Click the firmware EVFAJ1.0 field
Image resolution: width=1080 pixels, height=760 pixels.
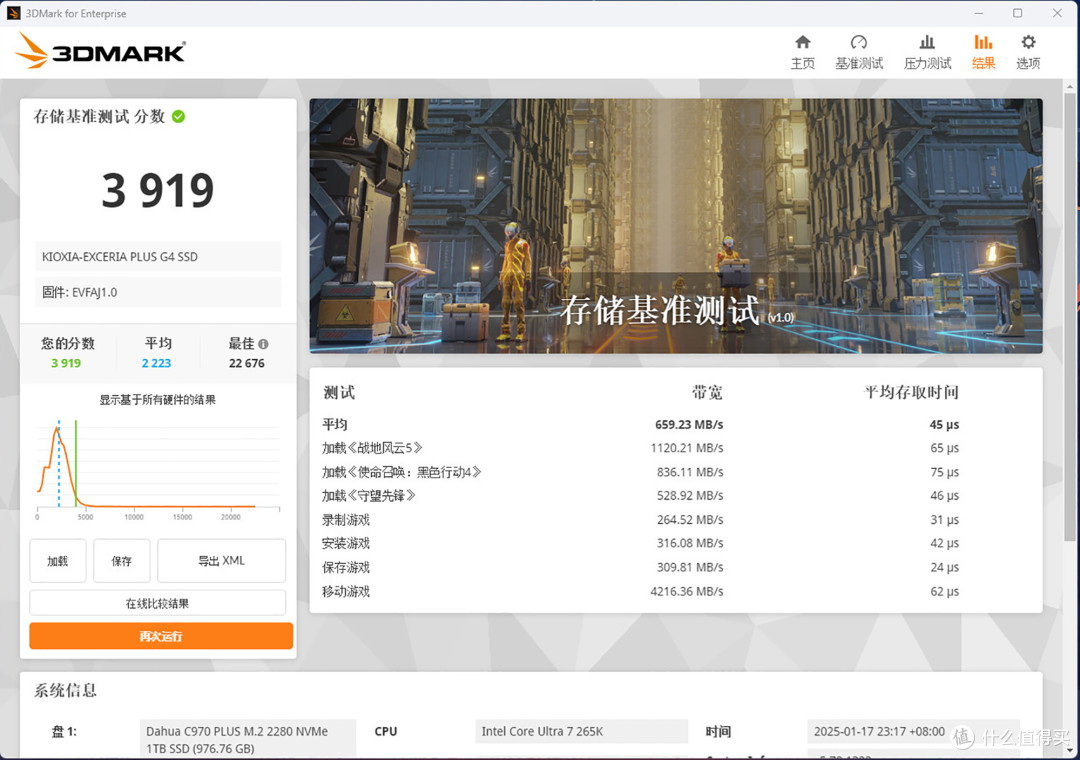click(x=158, y=292)
